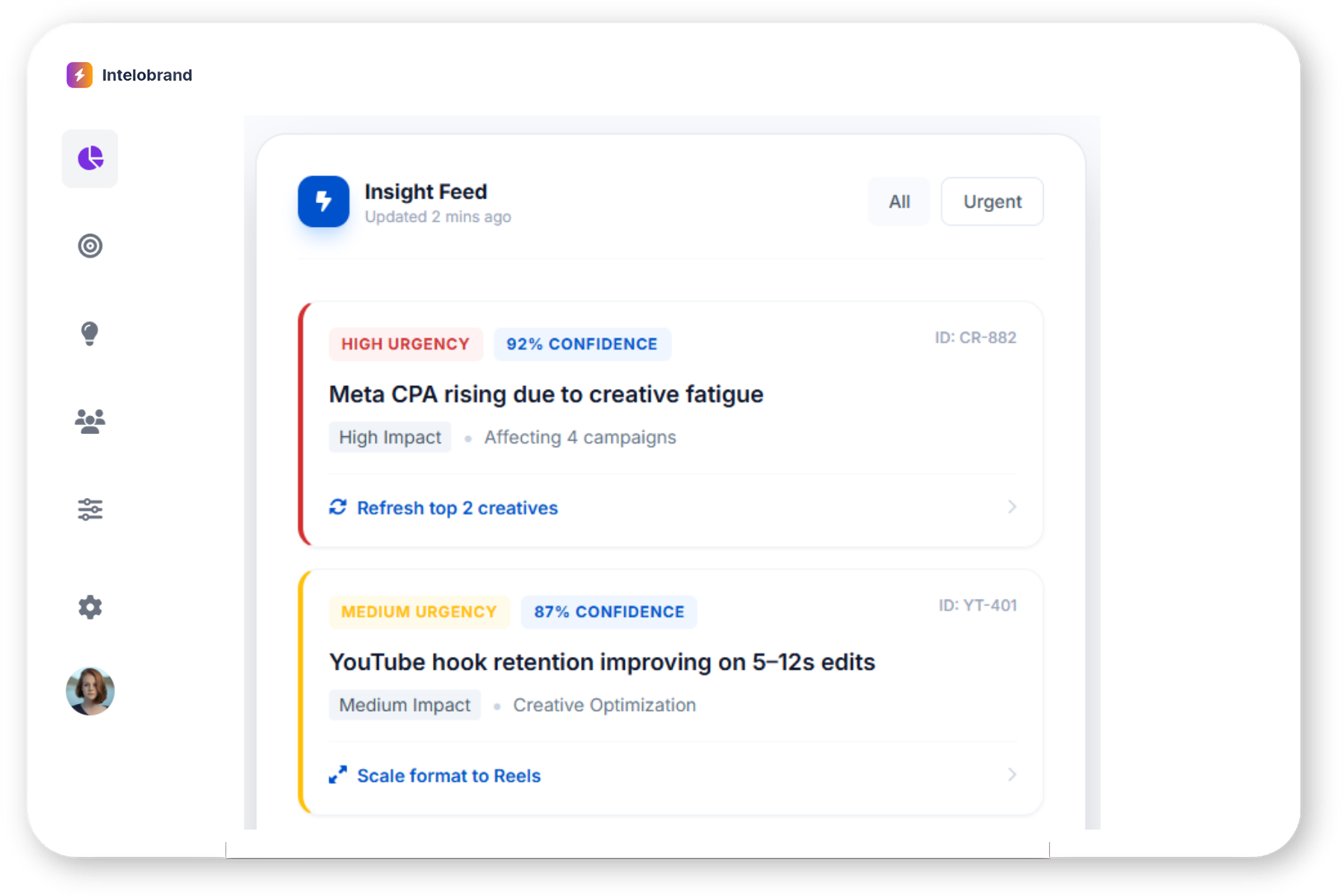Viewport: 1344px width, 896px height.
Task: Click the Refresh top 2 creatives link
Action: pyautogui.click(x=457, y=508)
